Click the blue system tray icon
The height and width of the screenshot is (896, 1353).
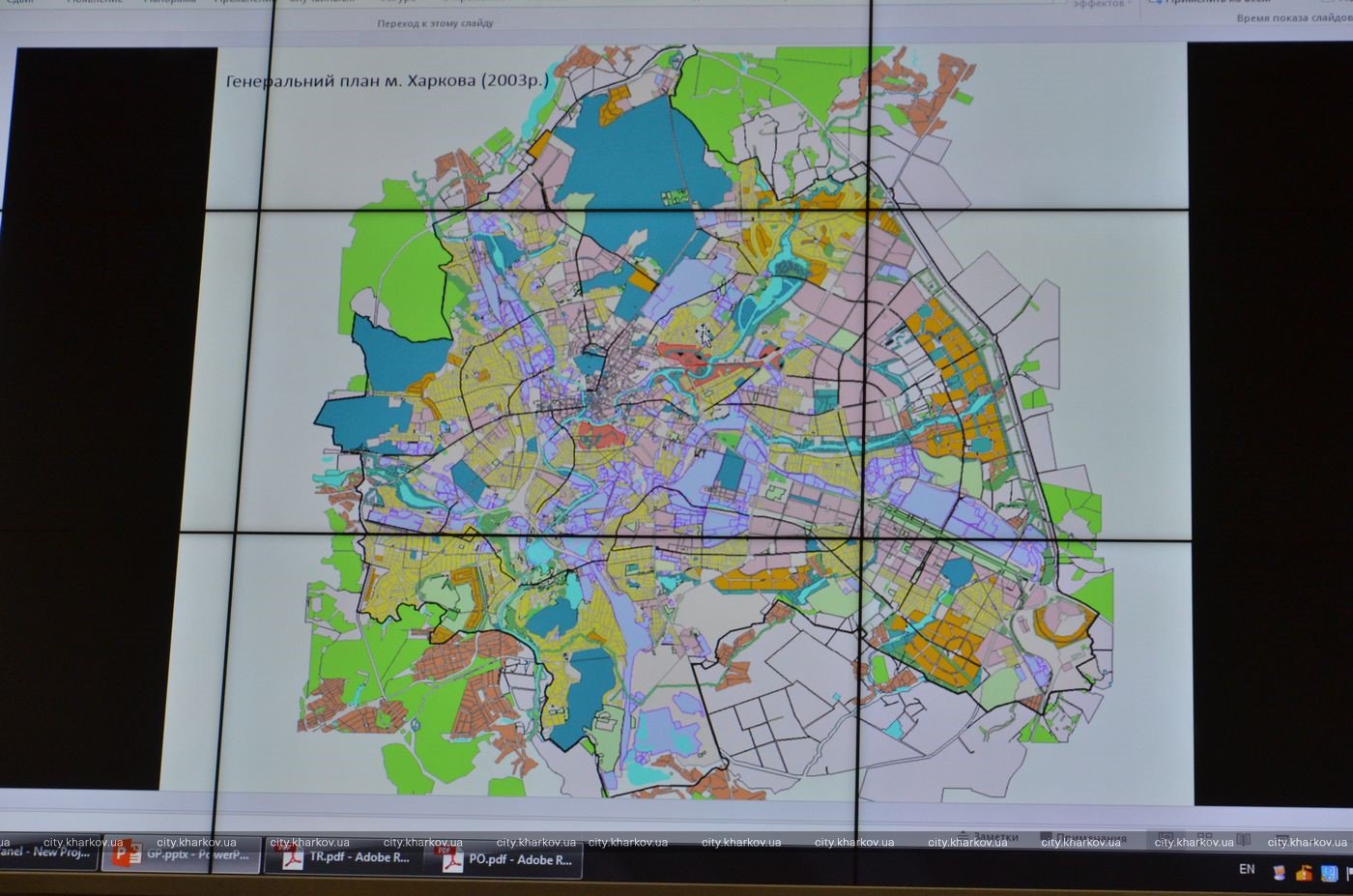coord(1329,873)
